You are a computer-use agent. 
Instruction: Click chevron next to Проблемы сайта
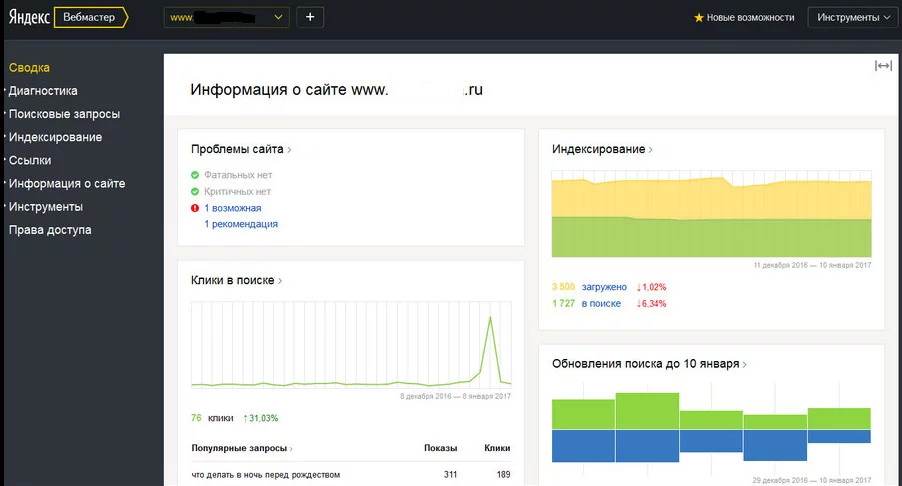[289, 150]
